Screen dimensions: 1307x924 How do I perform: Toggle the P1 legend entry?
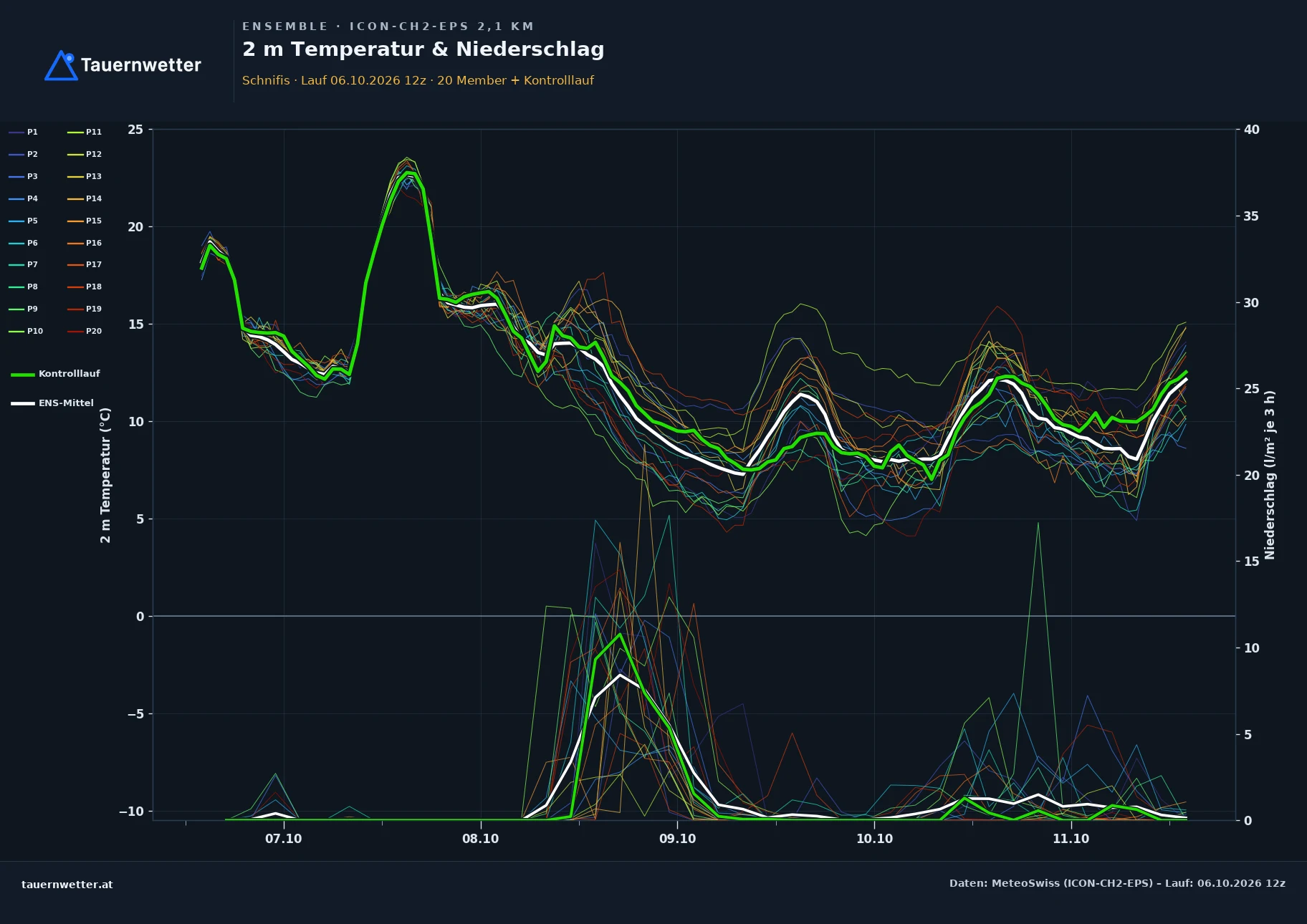[24, 132]
